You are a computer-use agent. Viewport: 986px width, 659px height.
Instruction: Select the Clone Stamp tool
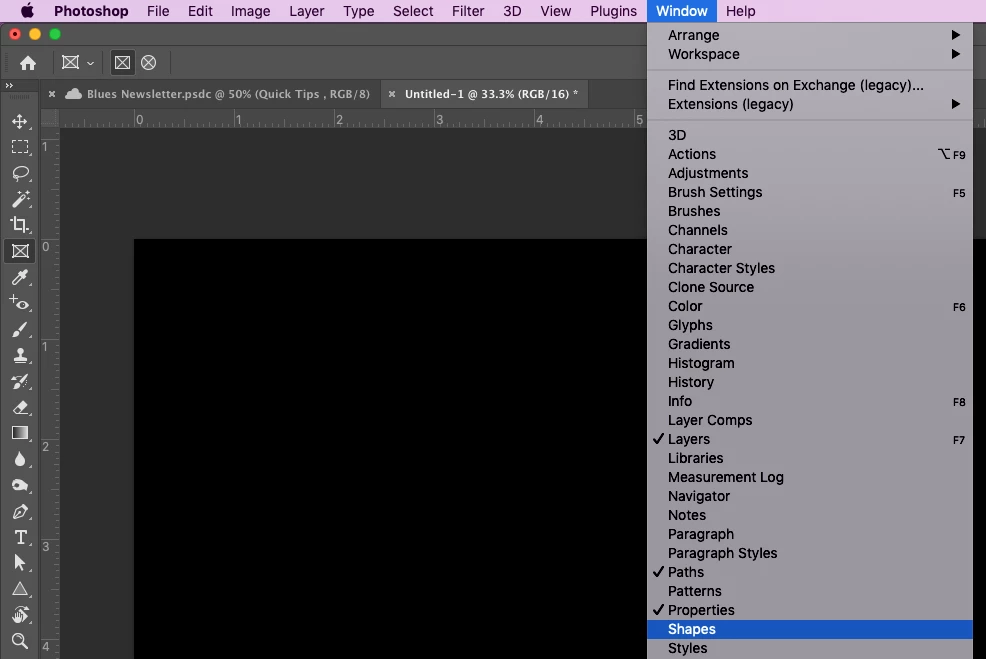click(x=20, y=355)
